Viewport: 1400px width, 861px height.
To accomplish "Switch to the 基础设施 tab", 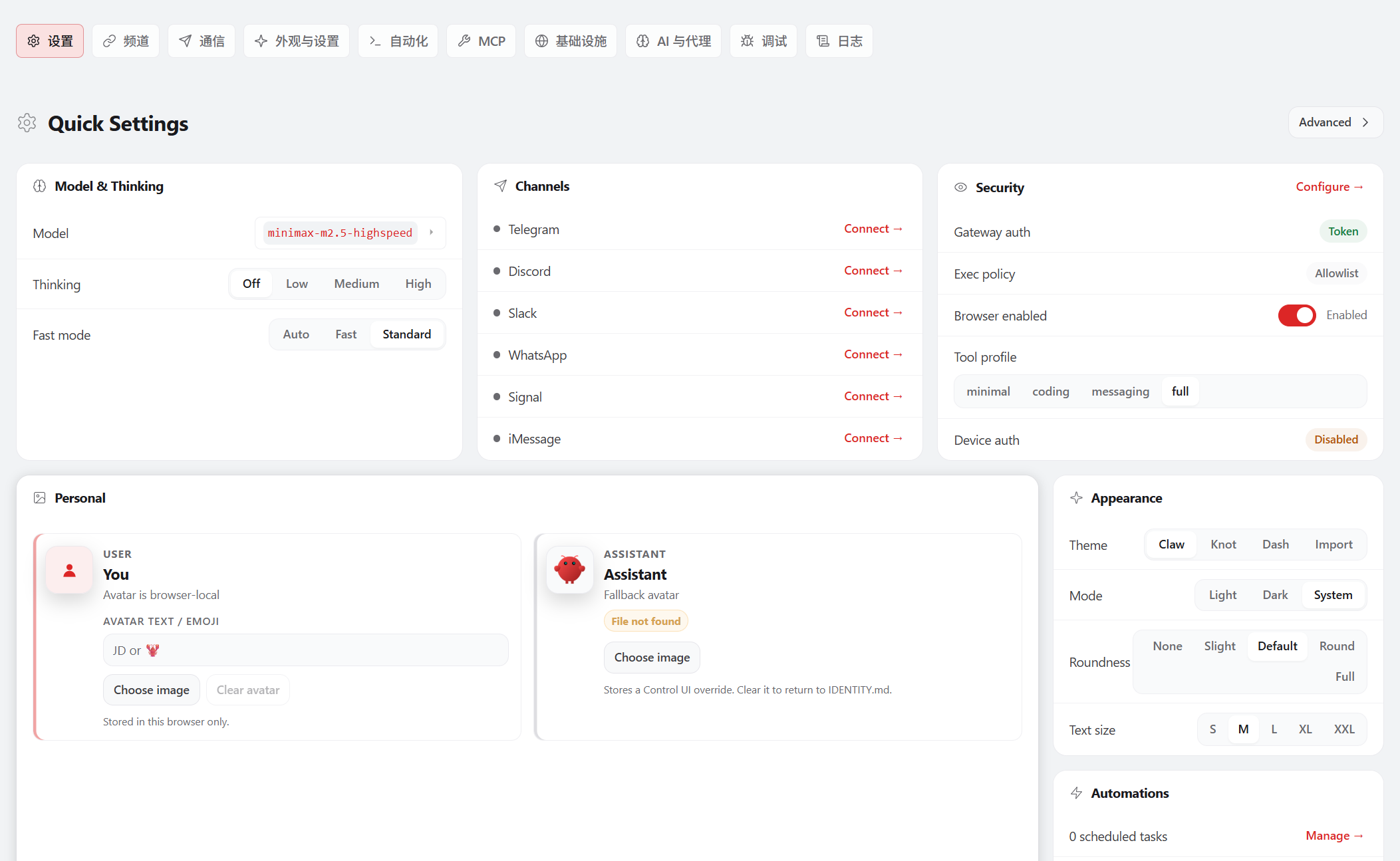I will point(571,41).
